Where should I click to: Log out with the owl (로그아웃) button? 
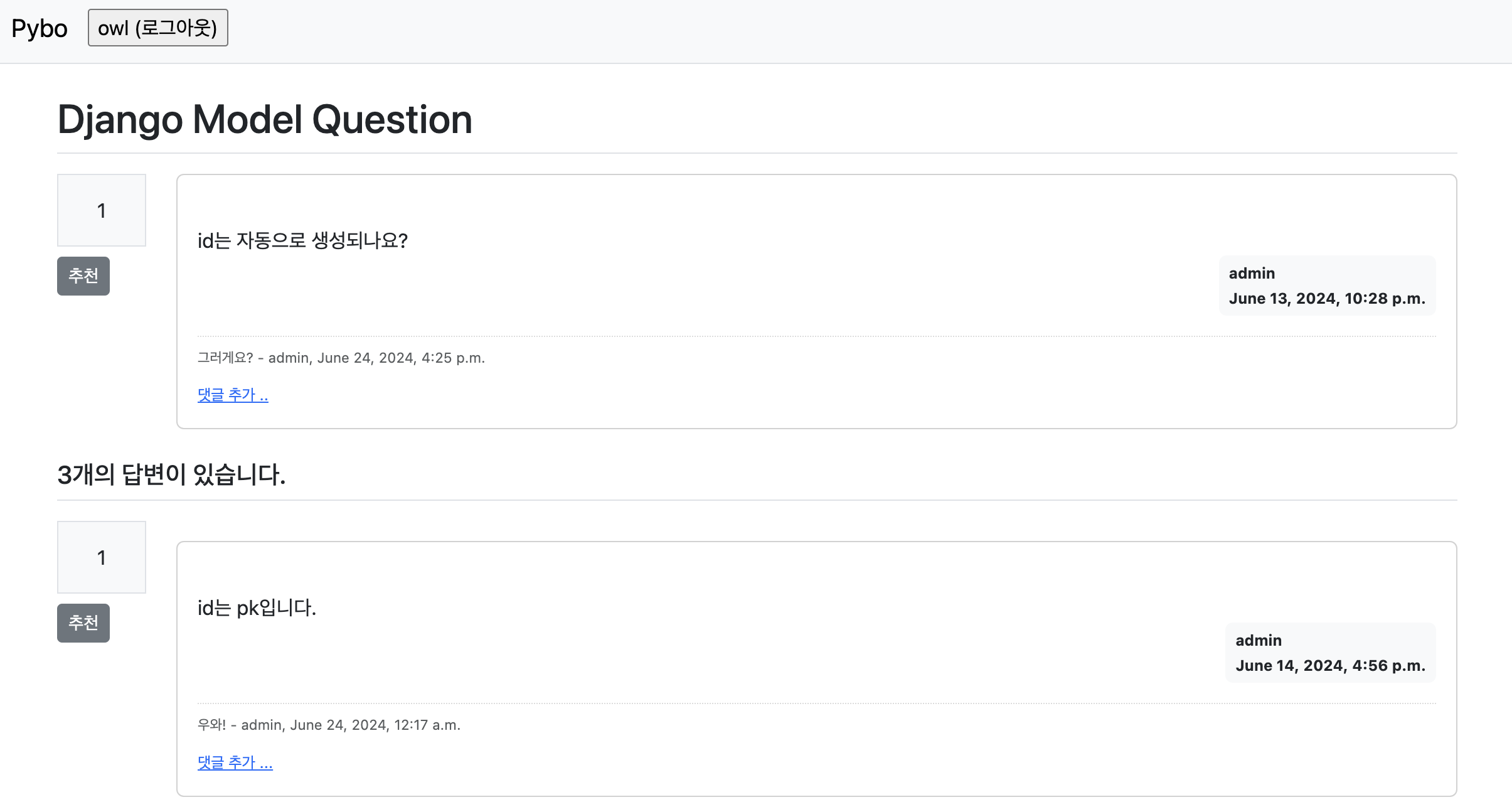[157, 28]
